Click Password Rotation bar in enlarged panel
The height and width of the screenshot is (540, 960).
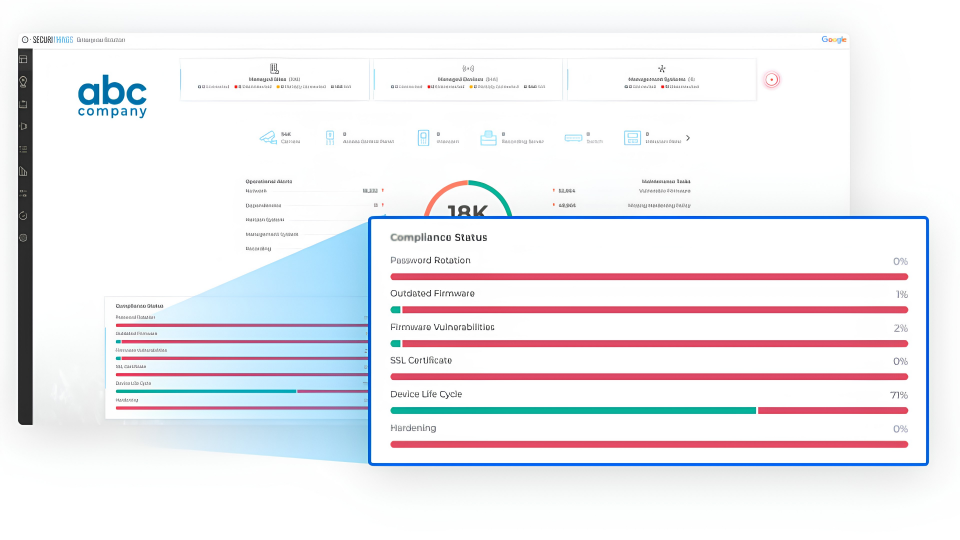pos(649,277)
